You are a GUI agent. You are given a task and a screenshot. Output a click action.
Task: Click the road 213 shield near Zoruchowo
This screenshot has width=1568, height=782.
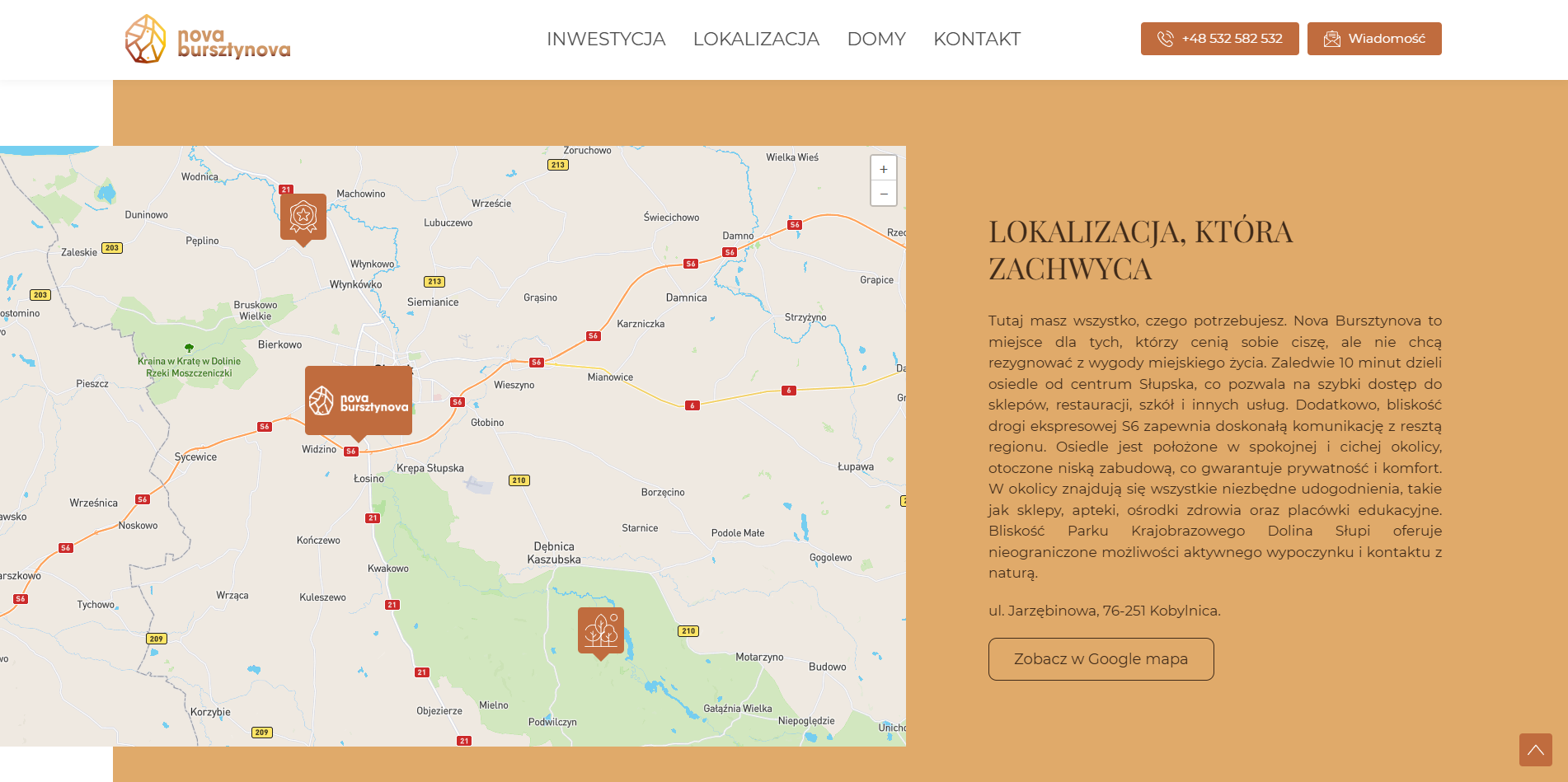[x=558, y=165]
